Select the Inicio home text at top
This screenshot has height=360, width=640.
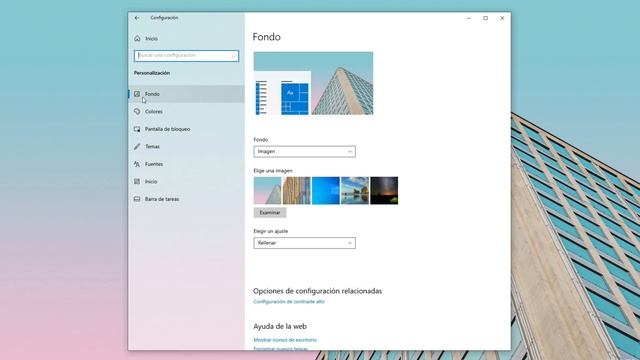point(151,39)
